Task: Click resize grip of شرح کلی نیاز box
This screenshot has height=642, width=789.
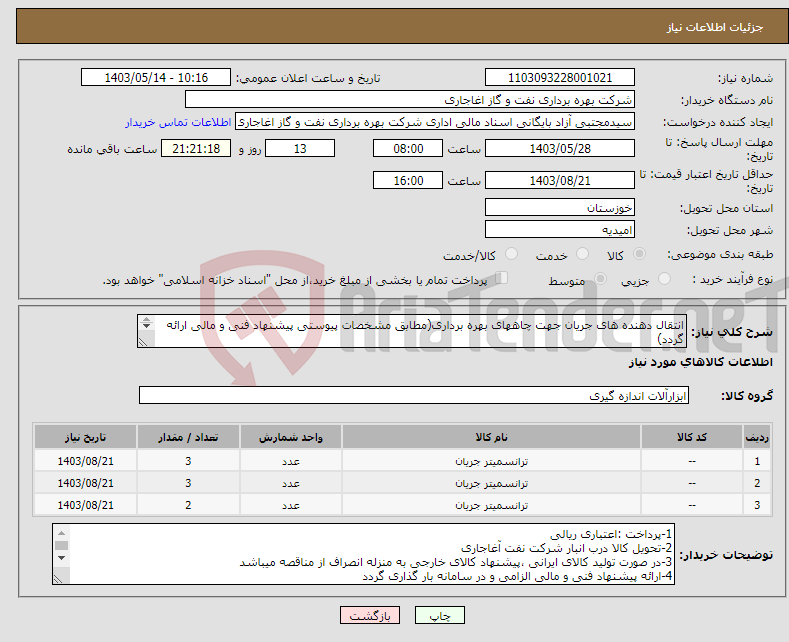Action: coord(143,342)
